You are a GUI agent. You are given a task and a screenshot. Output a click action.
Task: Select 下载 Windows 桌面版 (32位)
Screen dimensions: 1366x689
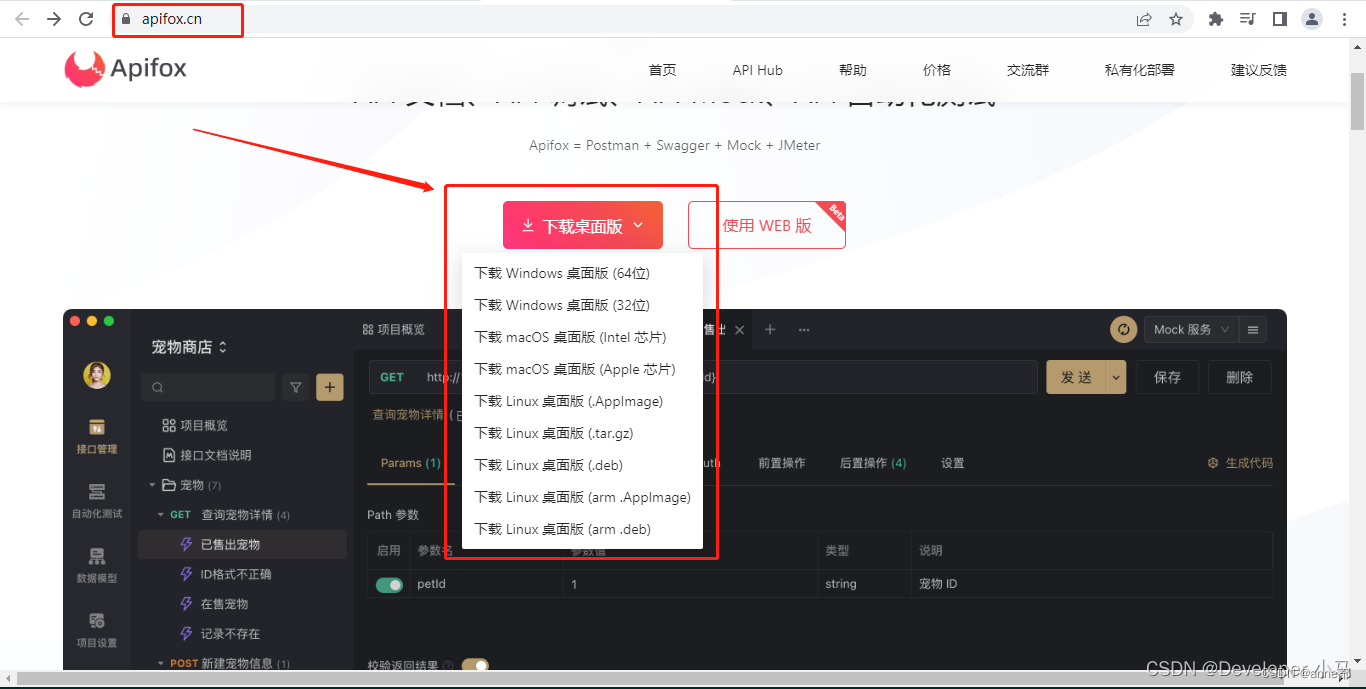[x=583, y=305]
